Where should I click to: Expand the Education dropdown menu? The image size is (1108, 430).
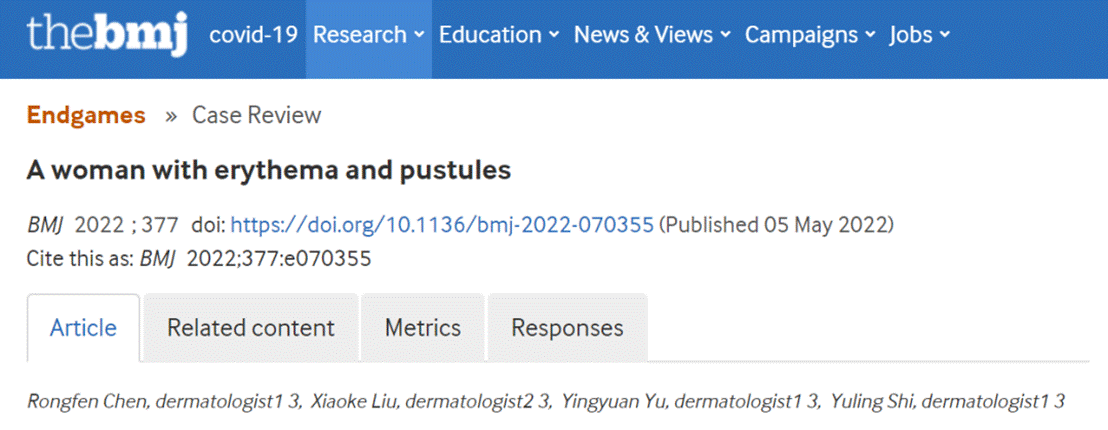point(498,35)
